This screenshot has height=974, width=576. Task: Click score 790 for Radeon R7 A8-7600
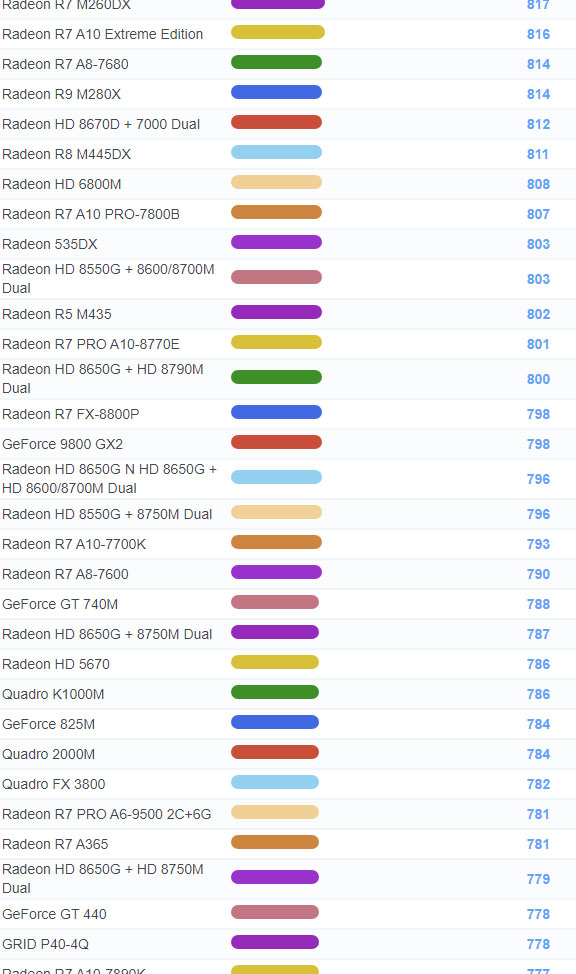[x=538, y=574]
